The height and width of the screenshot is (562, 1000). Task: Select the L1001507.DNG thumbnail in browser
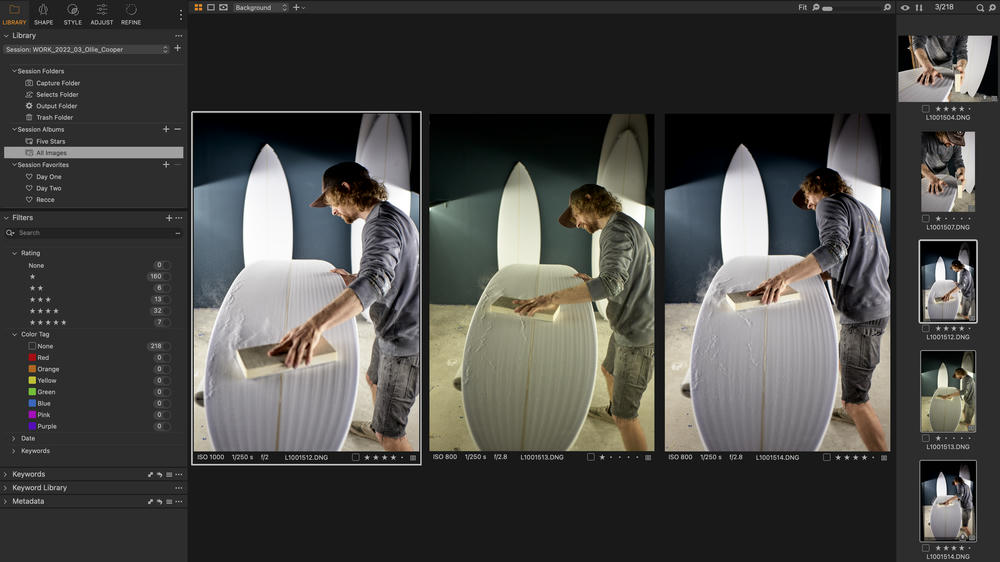[x=947, y=171]
